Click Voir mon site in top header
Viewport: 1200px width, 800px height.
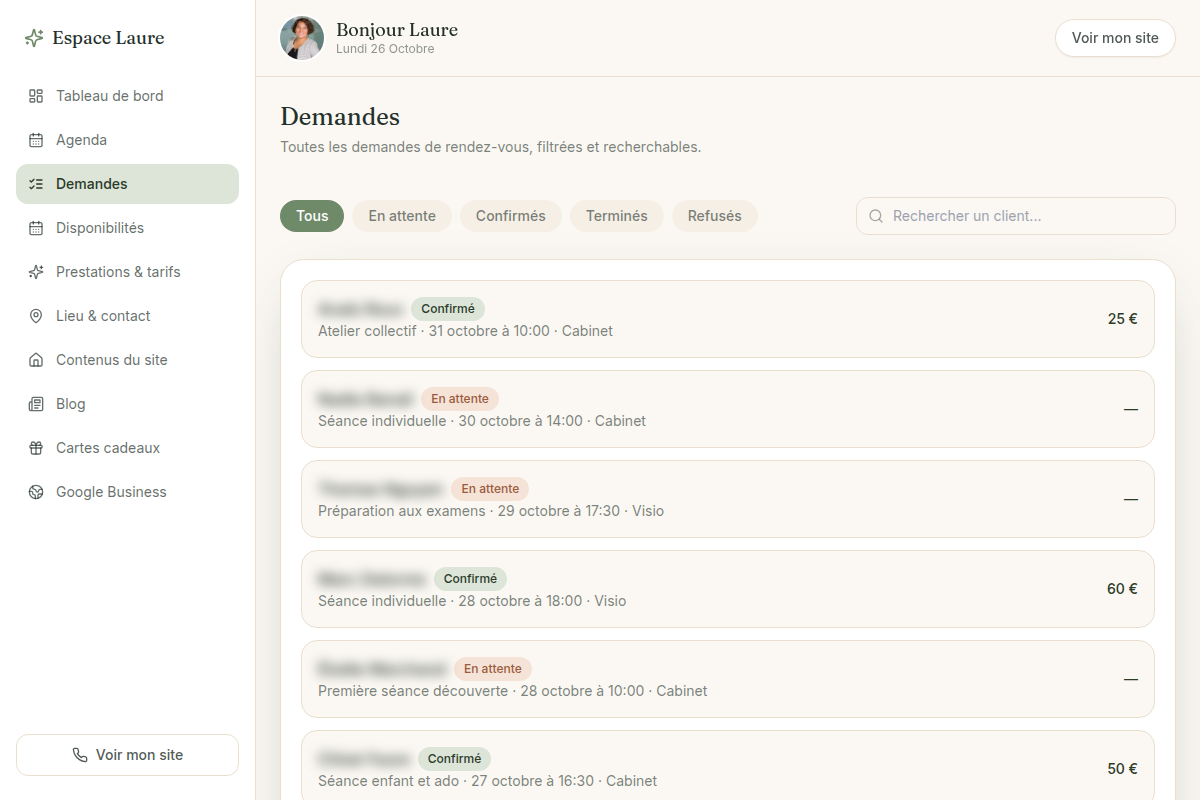tap(1115, 38)
